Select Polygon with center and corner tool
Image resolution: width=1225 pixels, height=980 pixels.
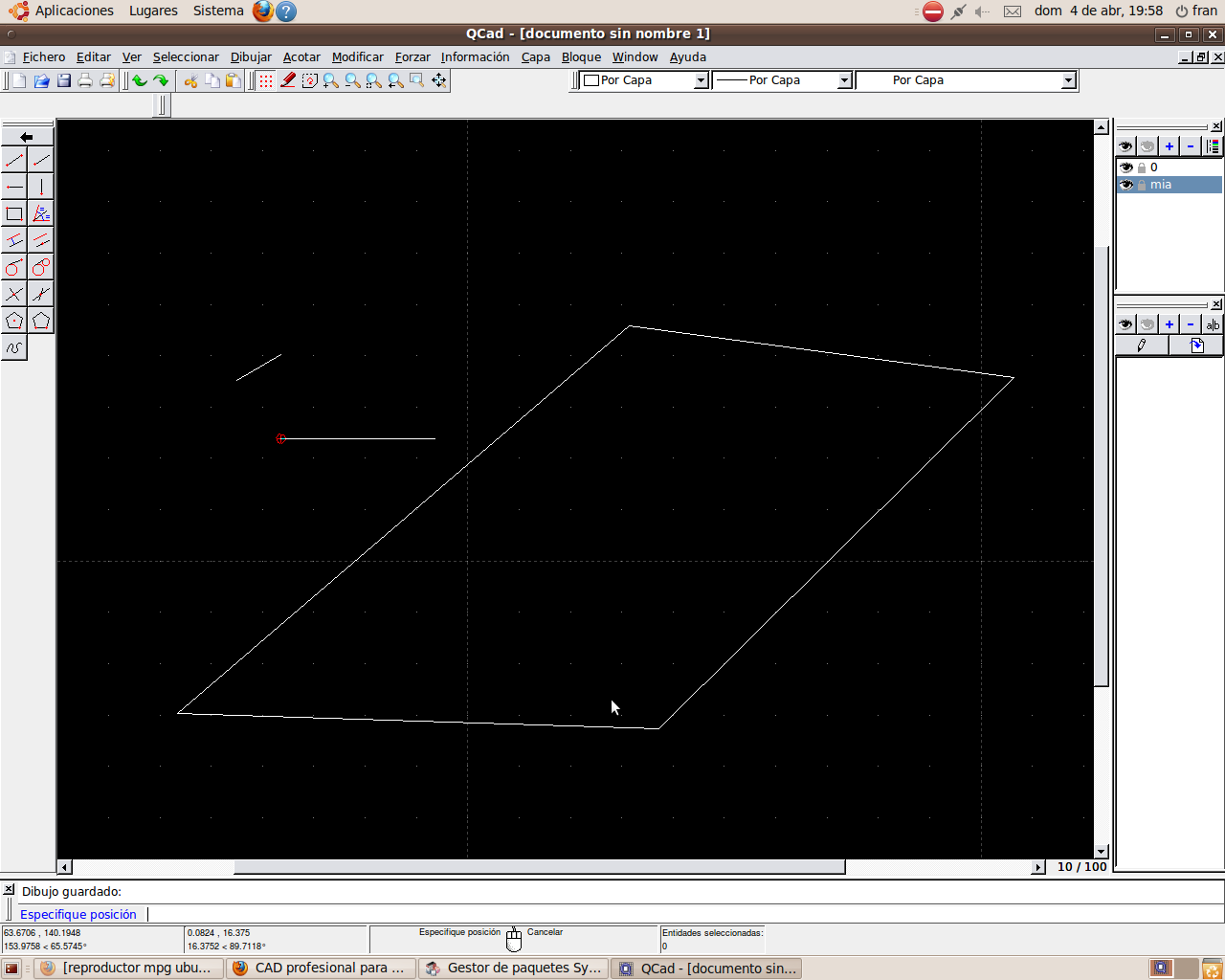pyautogui.click(x=14, y=321)
